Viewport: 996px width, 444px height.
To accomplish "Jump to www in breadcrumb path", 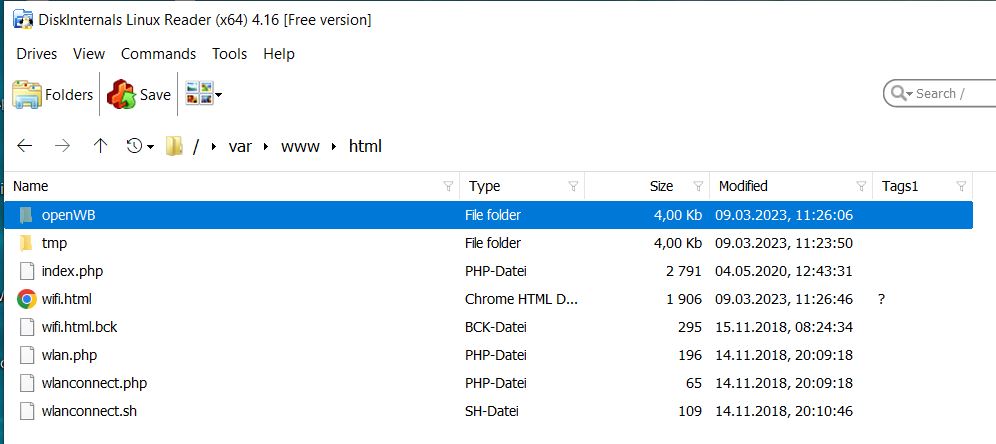I will 300,147.
